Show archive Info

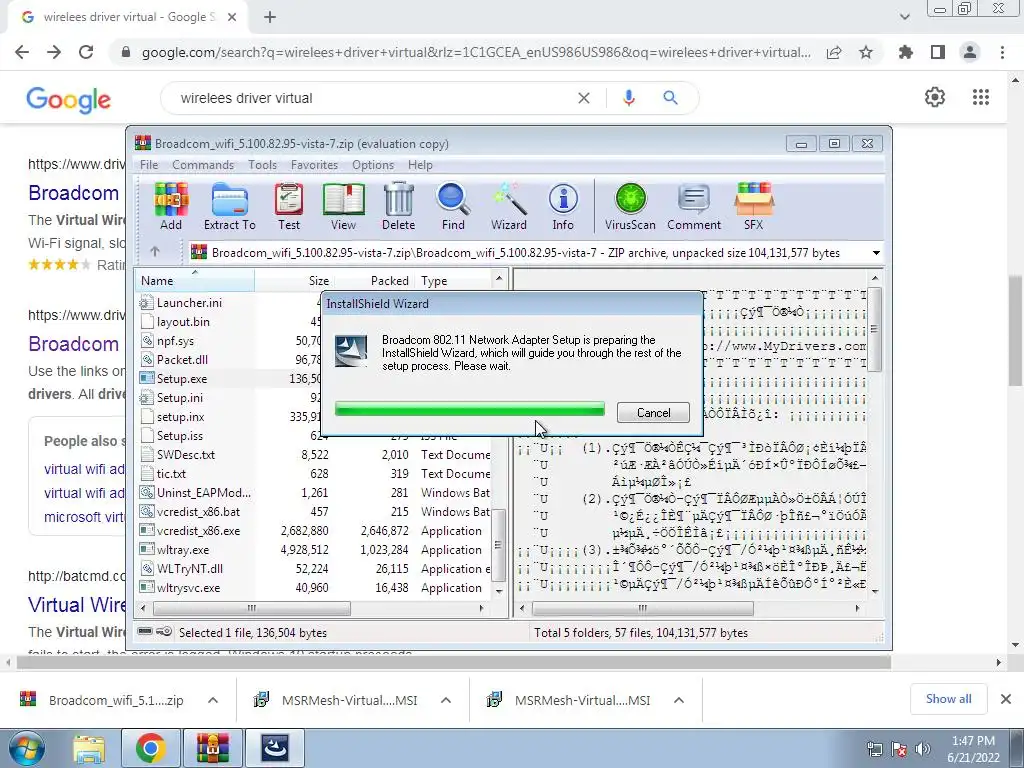pos(563,206)
